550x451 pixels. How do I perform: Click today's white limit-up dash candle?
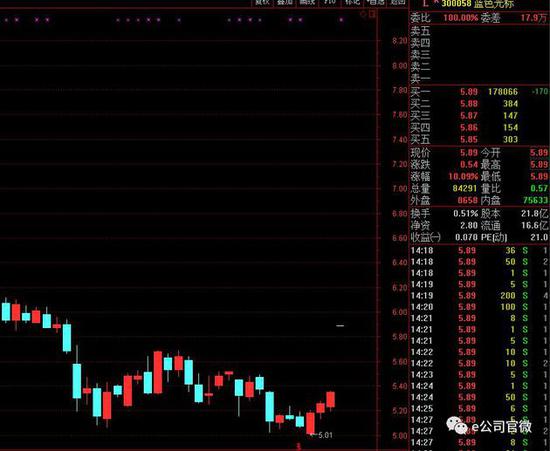(x=340, y=326)
